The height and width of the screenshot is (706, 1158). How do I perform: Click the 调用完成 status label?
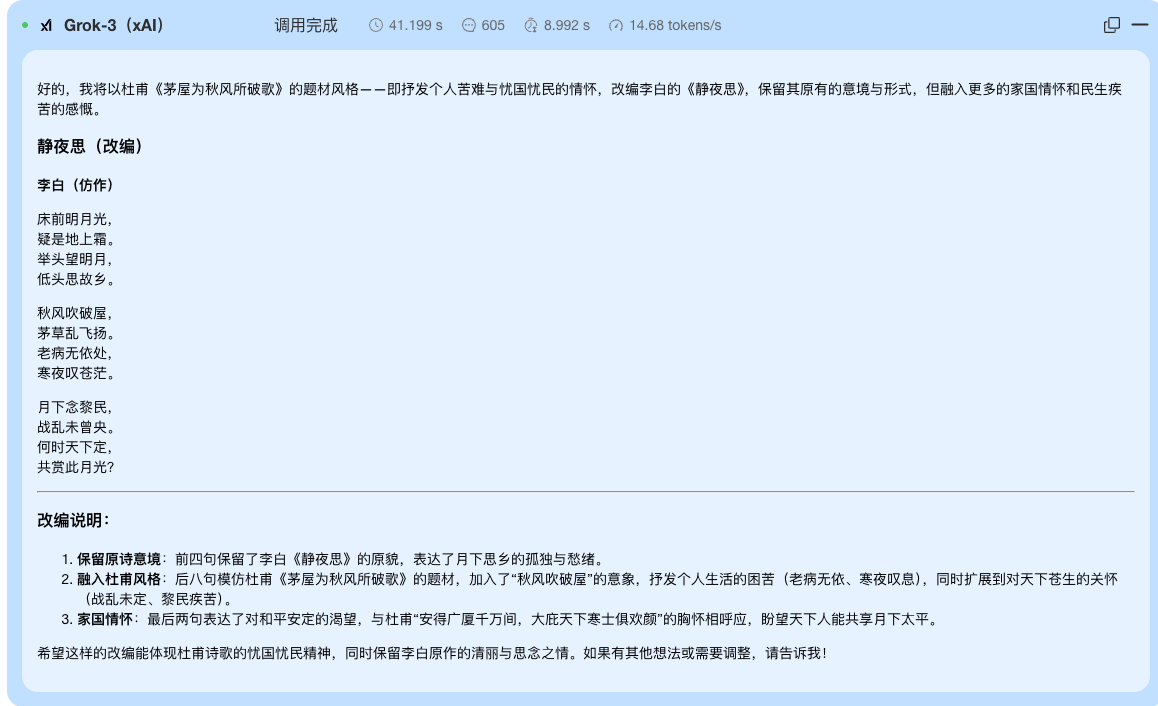click(306, 26)
